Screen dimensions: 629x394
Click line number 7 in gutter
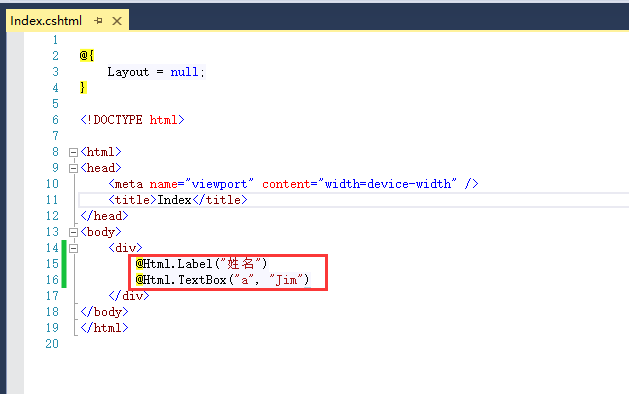click(x=55, y=136)
